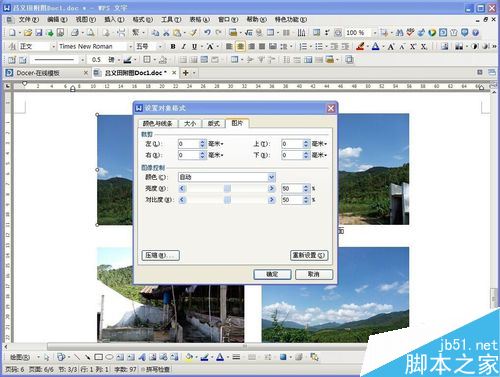Select the Arrow tool in Drawing toolbar

pos(88,357)
